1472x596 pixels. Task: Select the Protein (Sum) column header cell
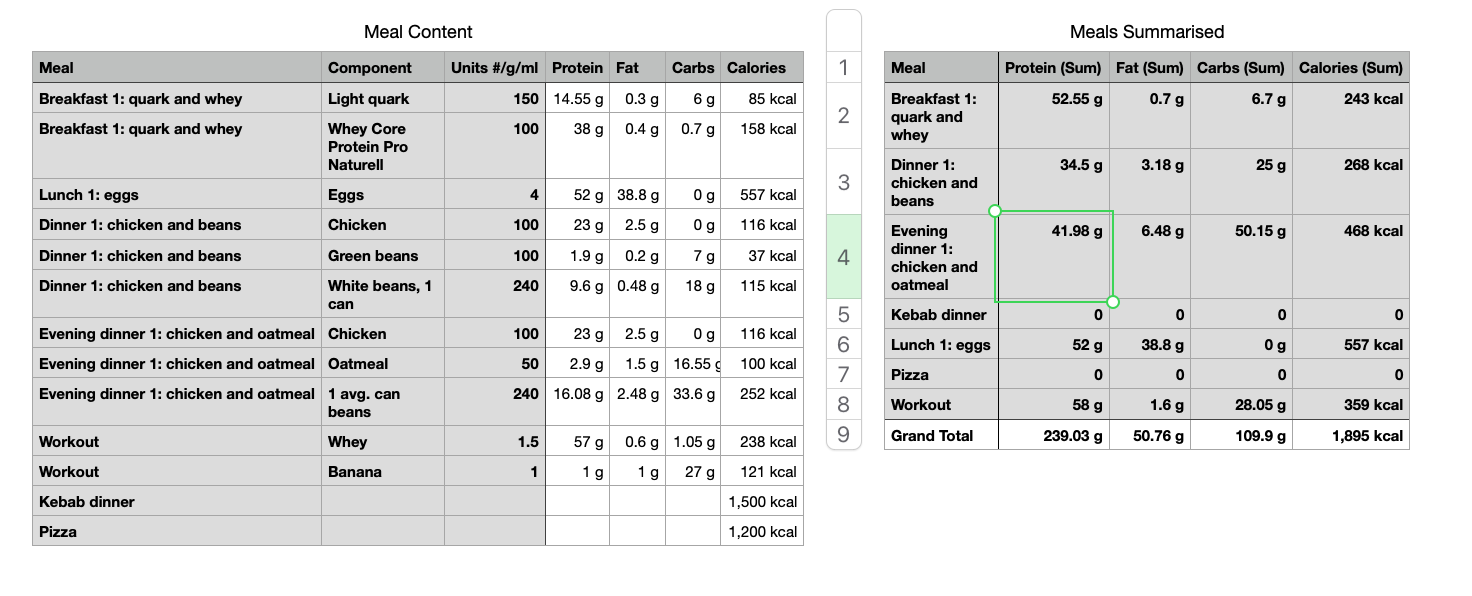click(1054, 68)
